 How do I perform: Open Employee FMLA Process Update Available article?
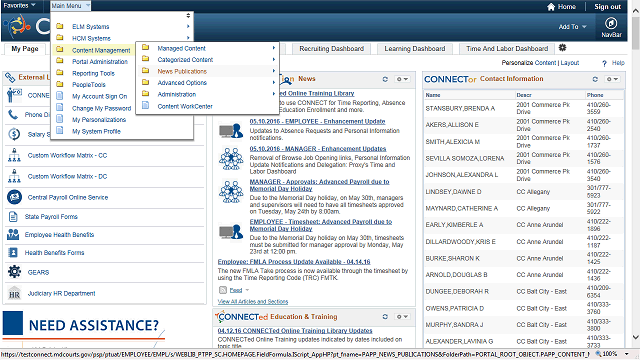click(x=294, y=262)
